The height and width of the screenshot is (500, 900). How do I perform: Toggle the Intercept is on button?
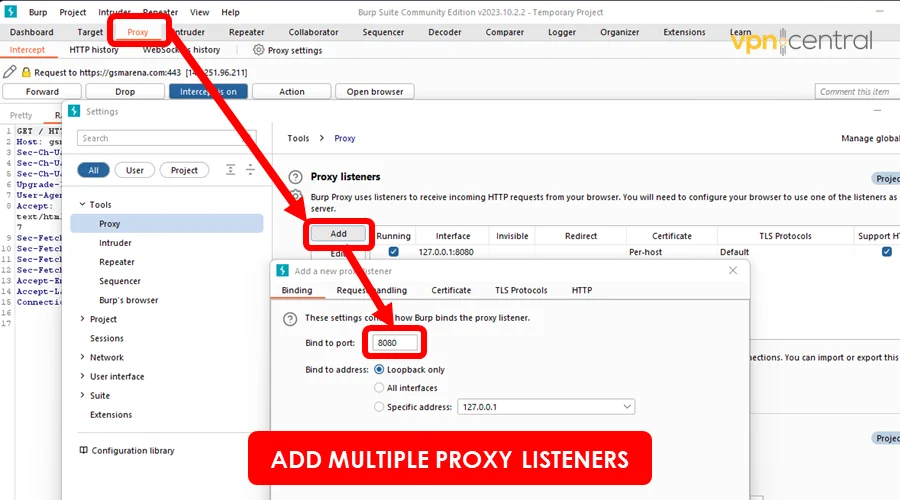pyautogui.click(x=208, y=91)
